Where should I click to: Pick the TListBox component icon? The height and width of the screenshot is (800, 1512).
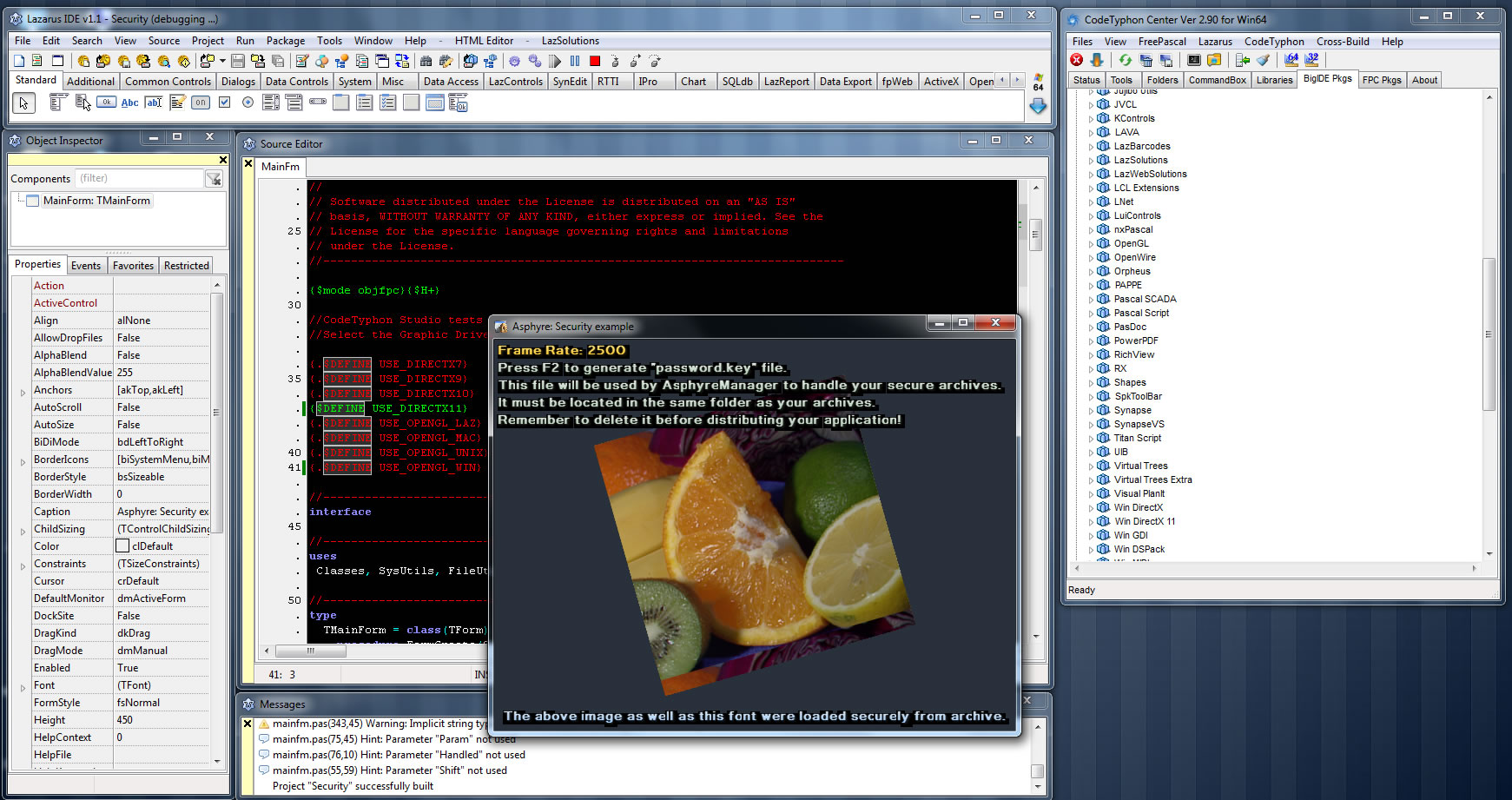click(x=271, y=102)
